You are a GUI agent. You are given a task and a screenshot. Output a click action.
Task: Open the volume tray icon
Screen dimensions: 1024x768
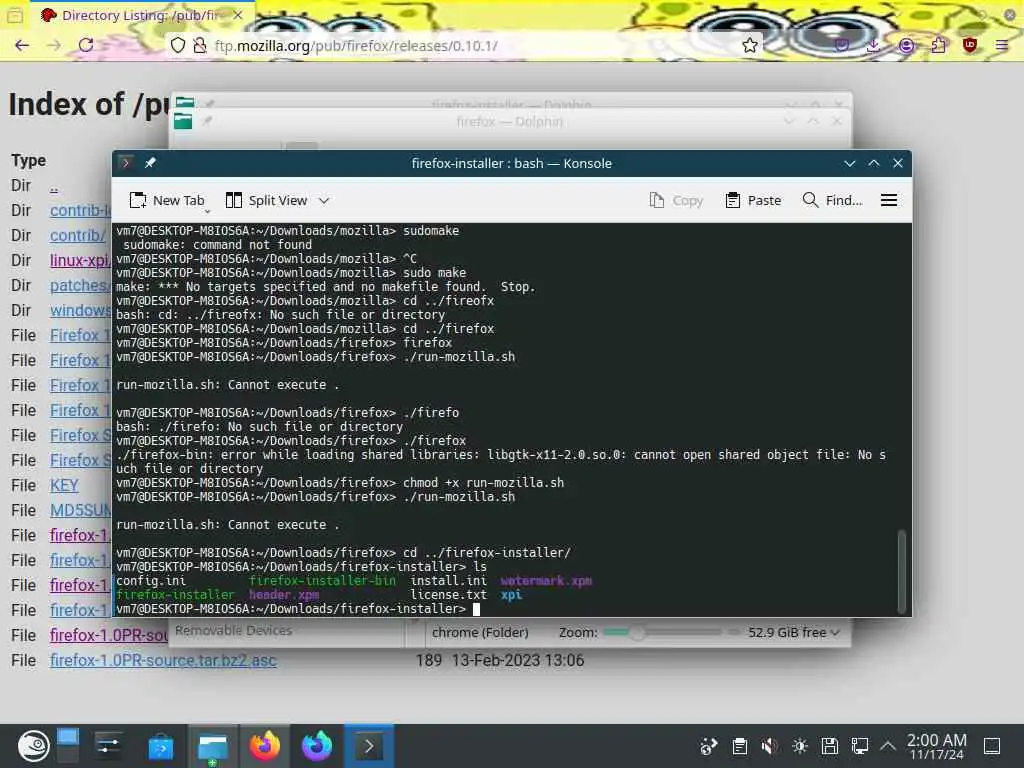(769, 746)
